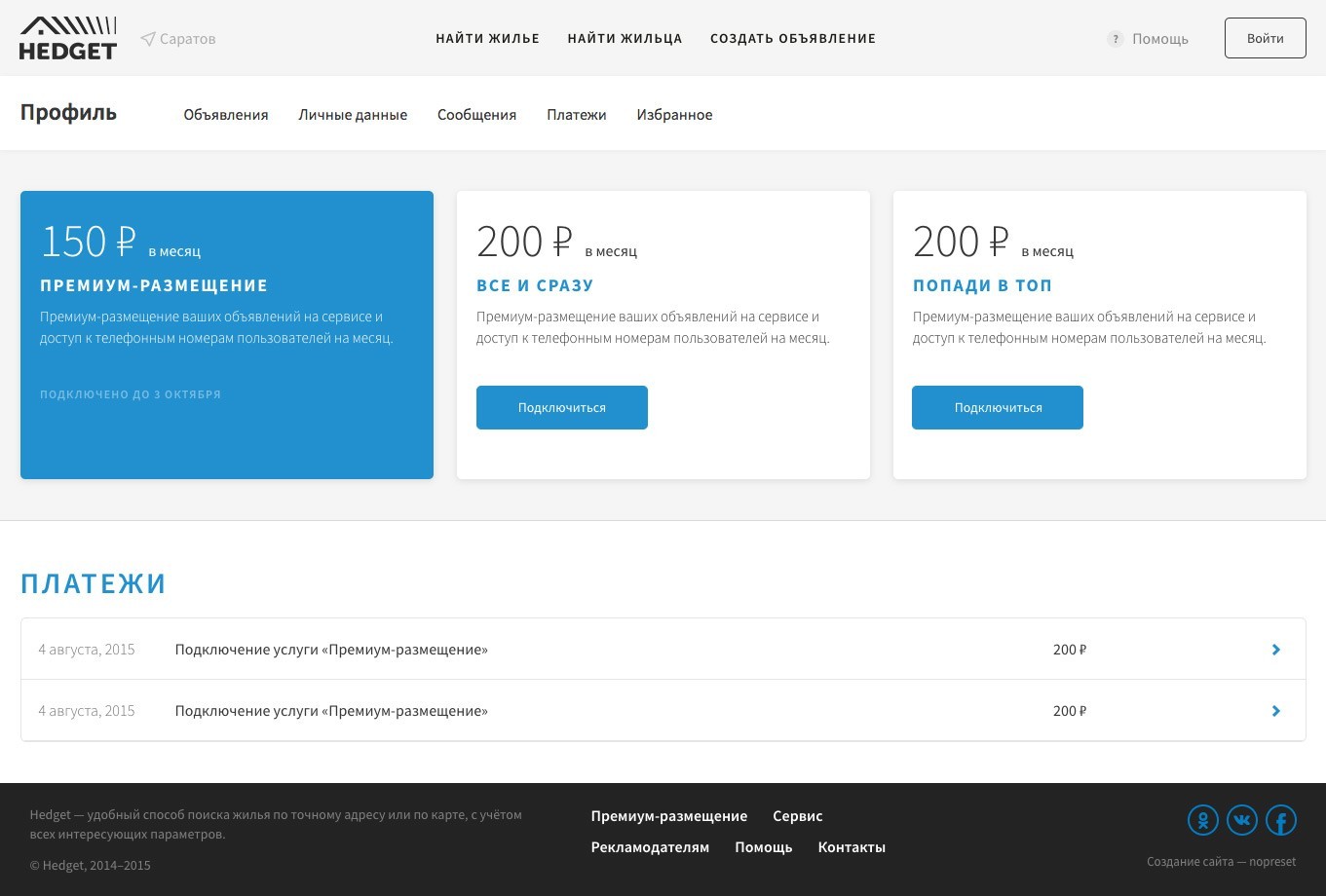Screen dimensions: 1326x896
Task: Open the Facebook social icon
Action: point(1281,820)
